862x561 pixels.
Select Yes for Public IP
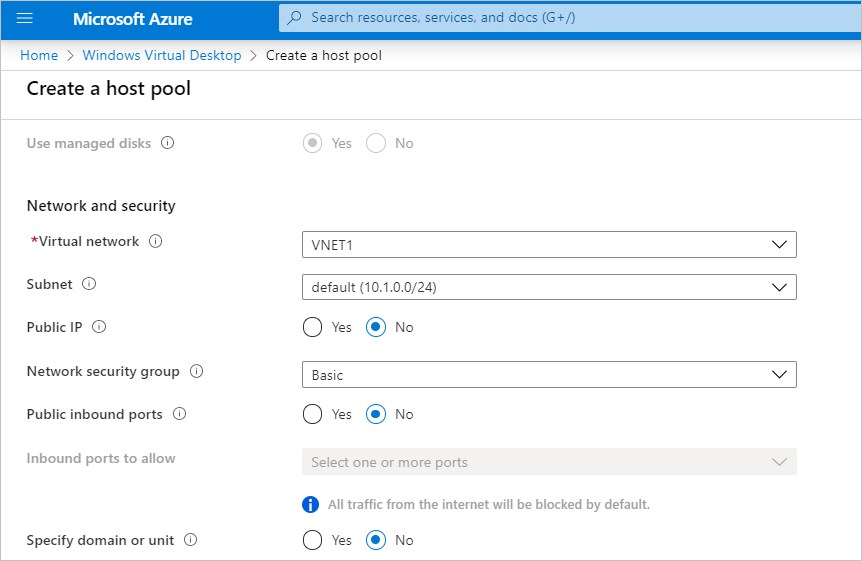point(312,327)
